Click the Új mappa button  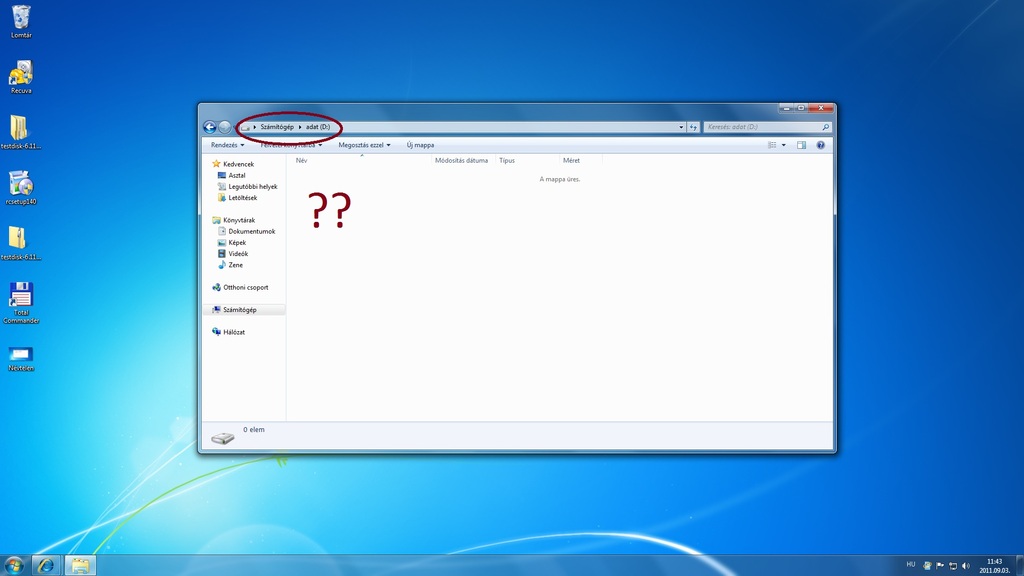pyautogui.click(x=420, y=145)
